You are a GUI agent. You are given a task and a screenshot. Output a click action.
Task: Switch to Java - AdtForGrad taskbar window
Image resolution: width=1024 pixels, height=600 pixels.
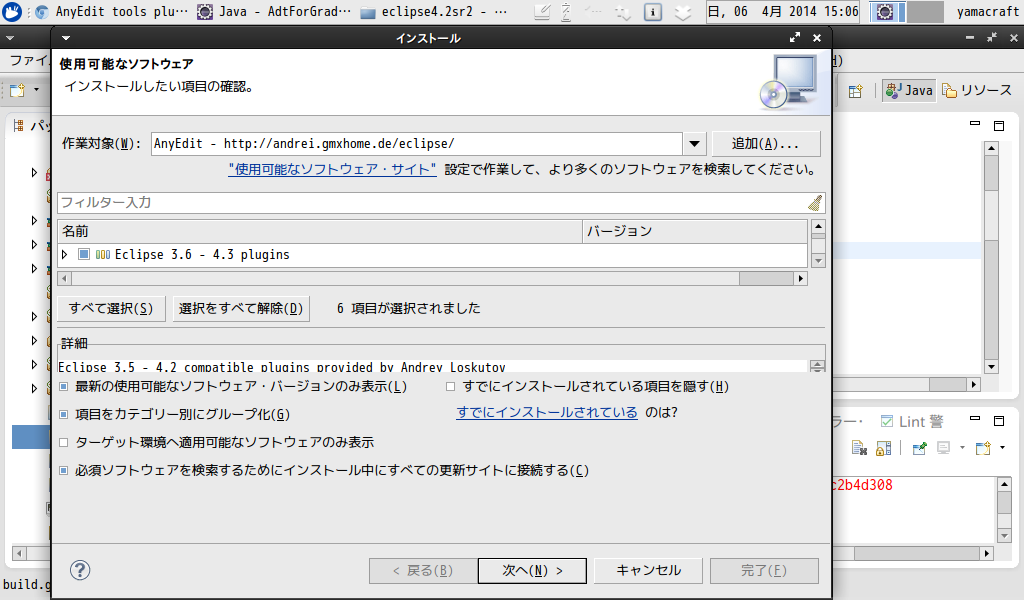pyautogui.click(x=275, y=11)
